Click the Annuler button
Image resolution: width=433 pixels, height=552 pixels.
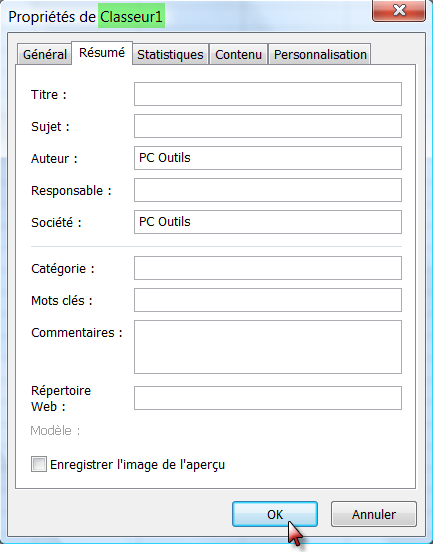tap(374, 514)
